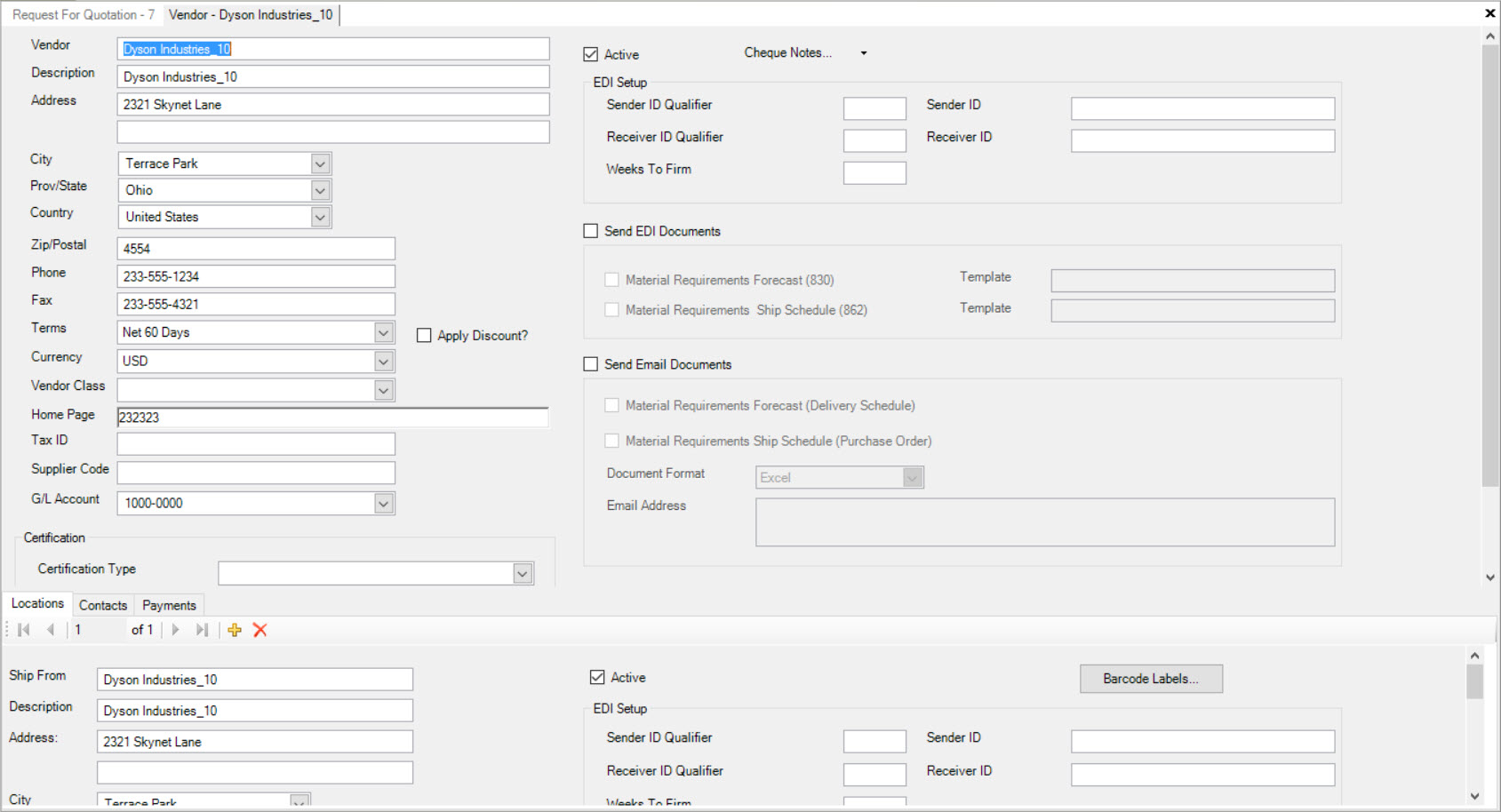Open the Document Format dropdown
The image size is (1501, 812).
pyautogui.click(x=913, y=478)
